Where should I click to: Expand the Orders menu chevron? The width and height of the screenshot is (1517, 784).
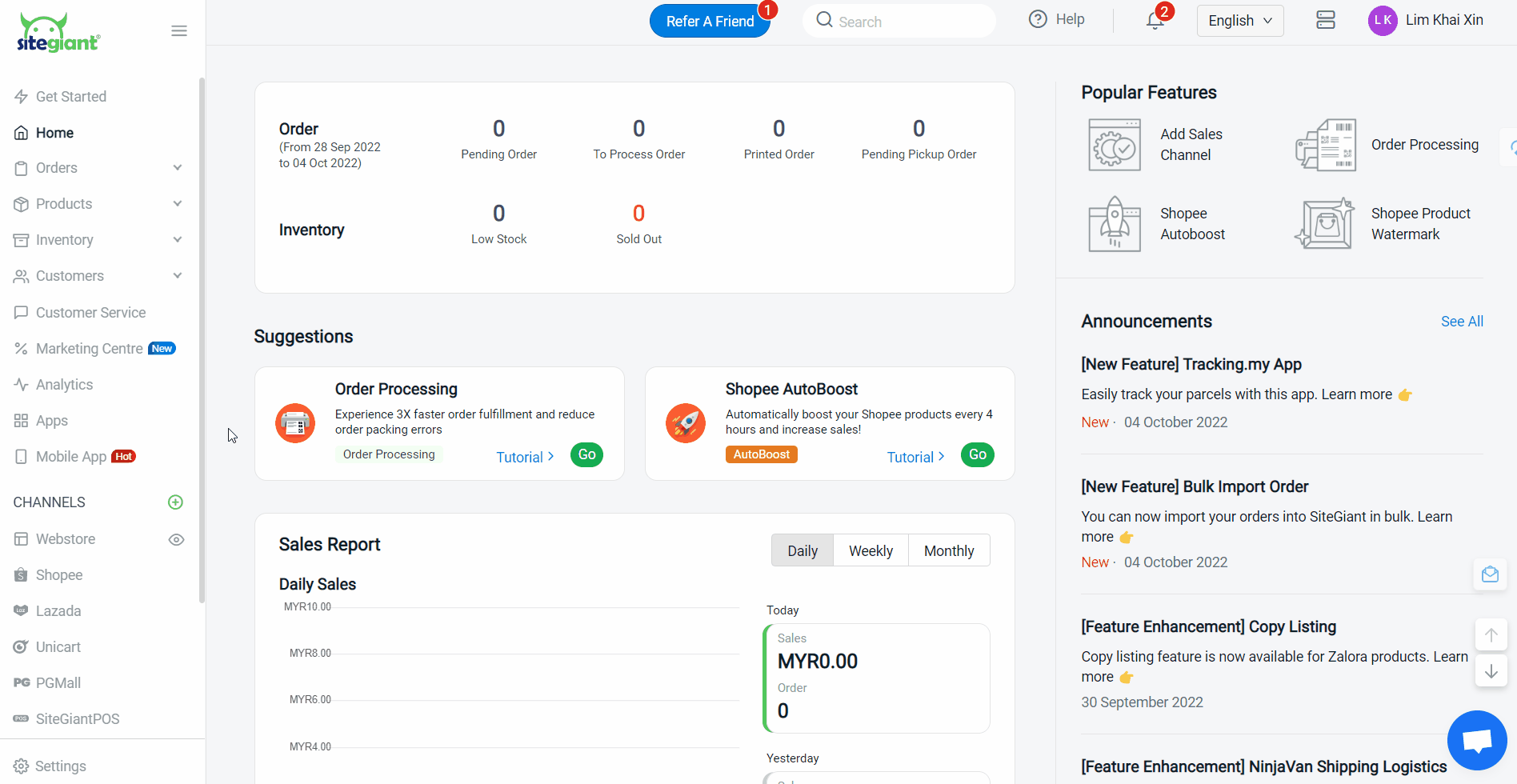[x=178, y=168]
